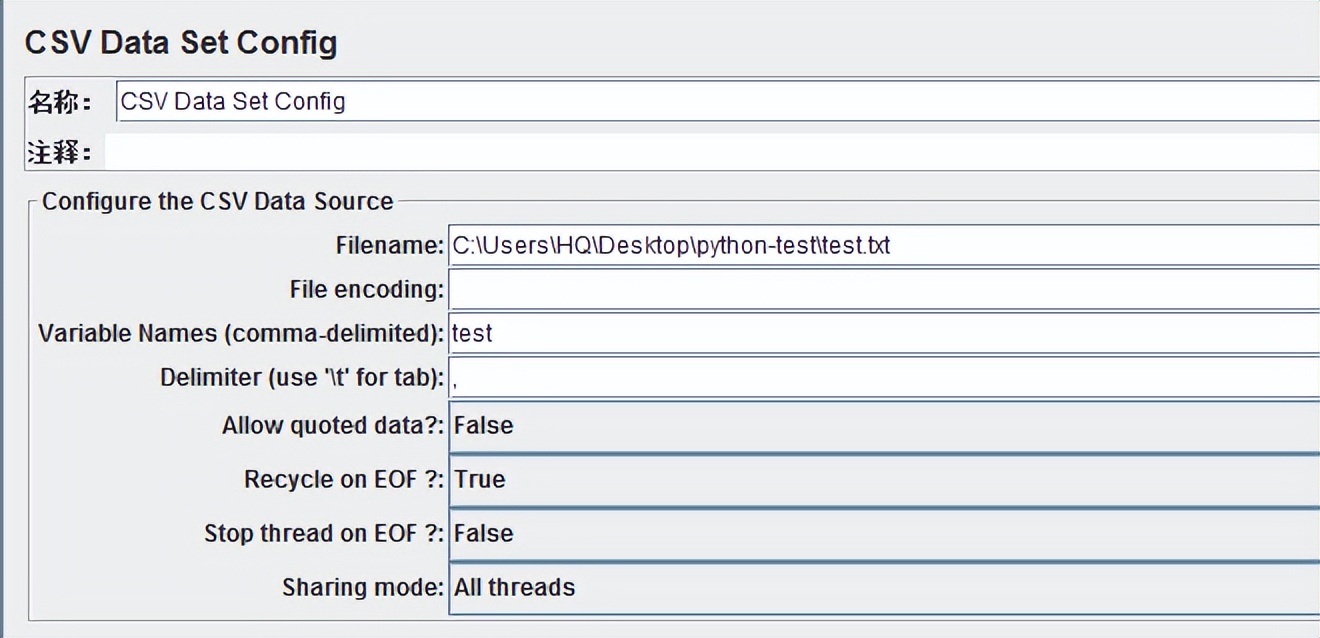The image size is (1320, 638).
Task: Click the Allow quoted data?: label
Action: tap(332, 426)
